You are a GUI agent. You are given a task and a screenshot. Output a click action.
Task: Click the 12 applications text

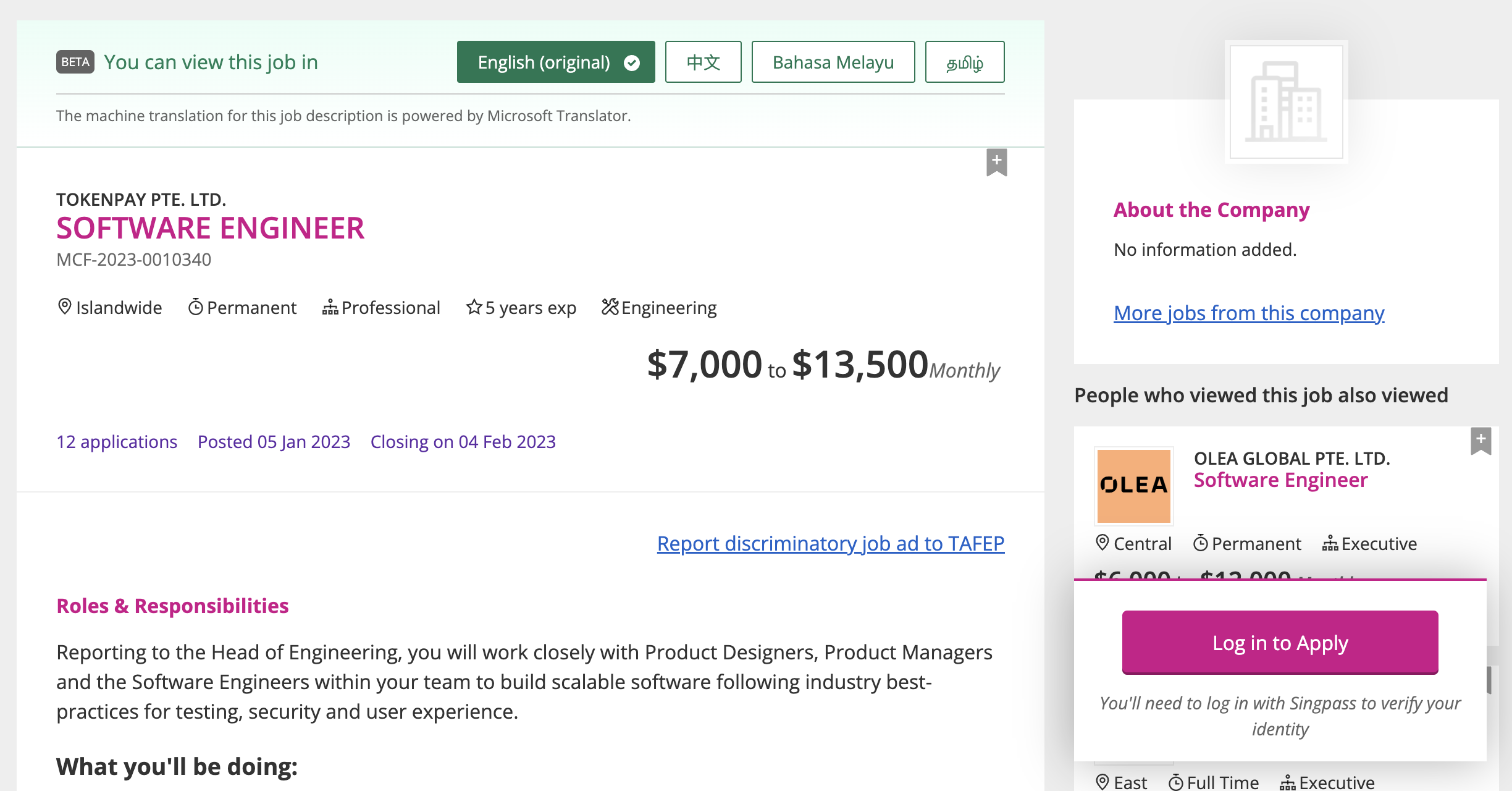117,442
